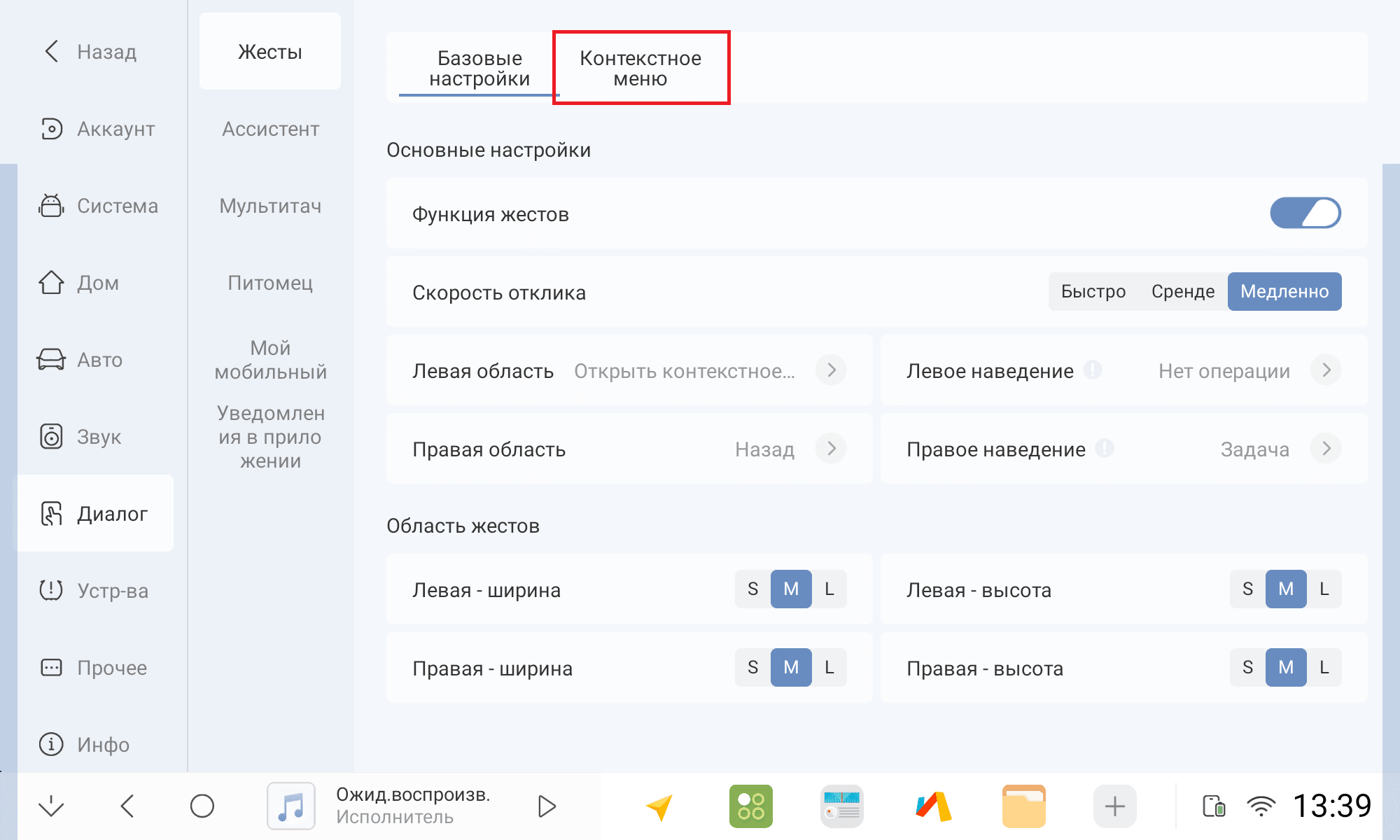Go back using the Назад button
The image size is (1400, 840).
point(91,52)
